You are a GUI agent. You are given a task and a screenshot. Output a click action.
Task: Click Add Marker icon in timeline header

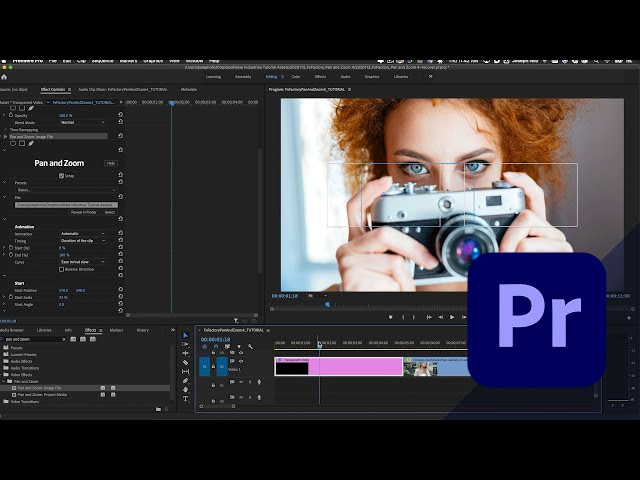[239, 347]
